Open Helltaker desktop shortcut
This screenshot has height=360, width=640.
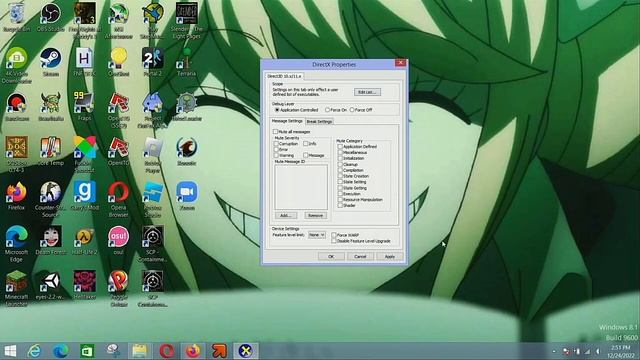[x=84, y=285]
